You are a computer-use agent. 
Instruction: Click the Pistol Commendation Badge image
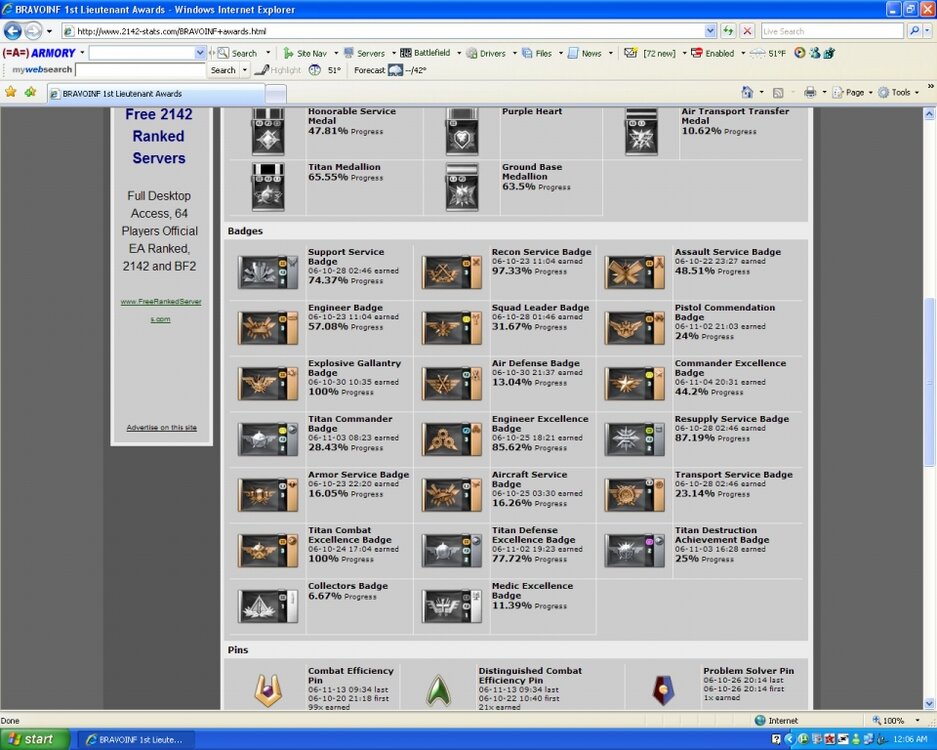click(635, 327)
